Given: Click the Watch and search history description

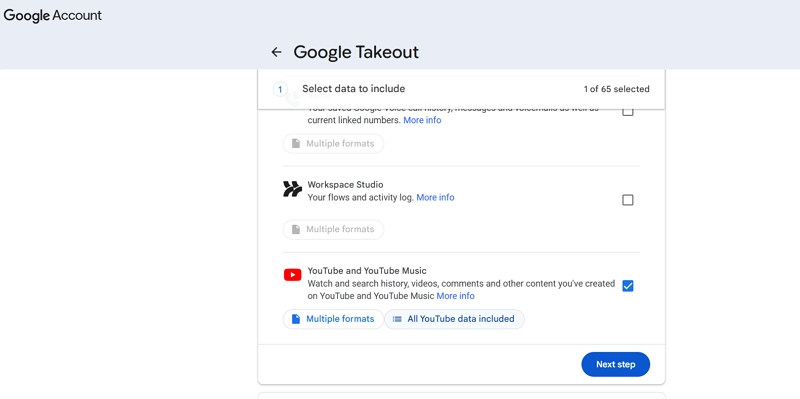Looking at the screenshot, I should [461, 290].
